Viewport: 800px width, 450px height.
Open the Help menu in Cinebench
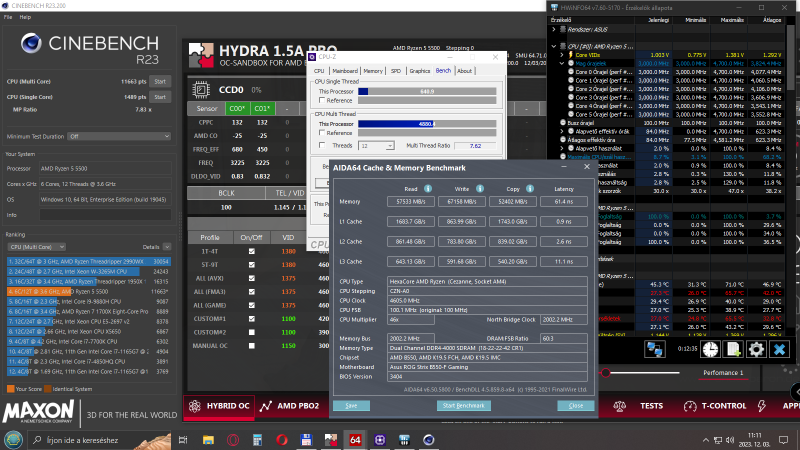(25, 17)
